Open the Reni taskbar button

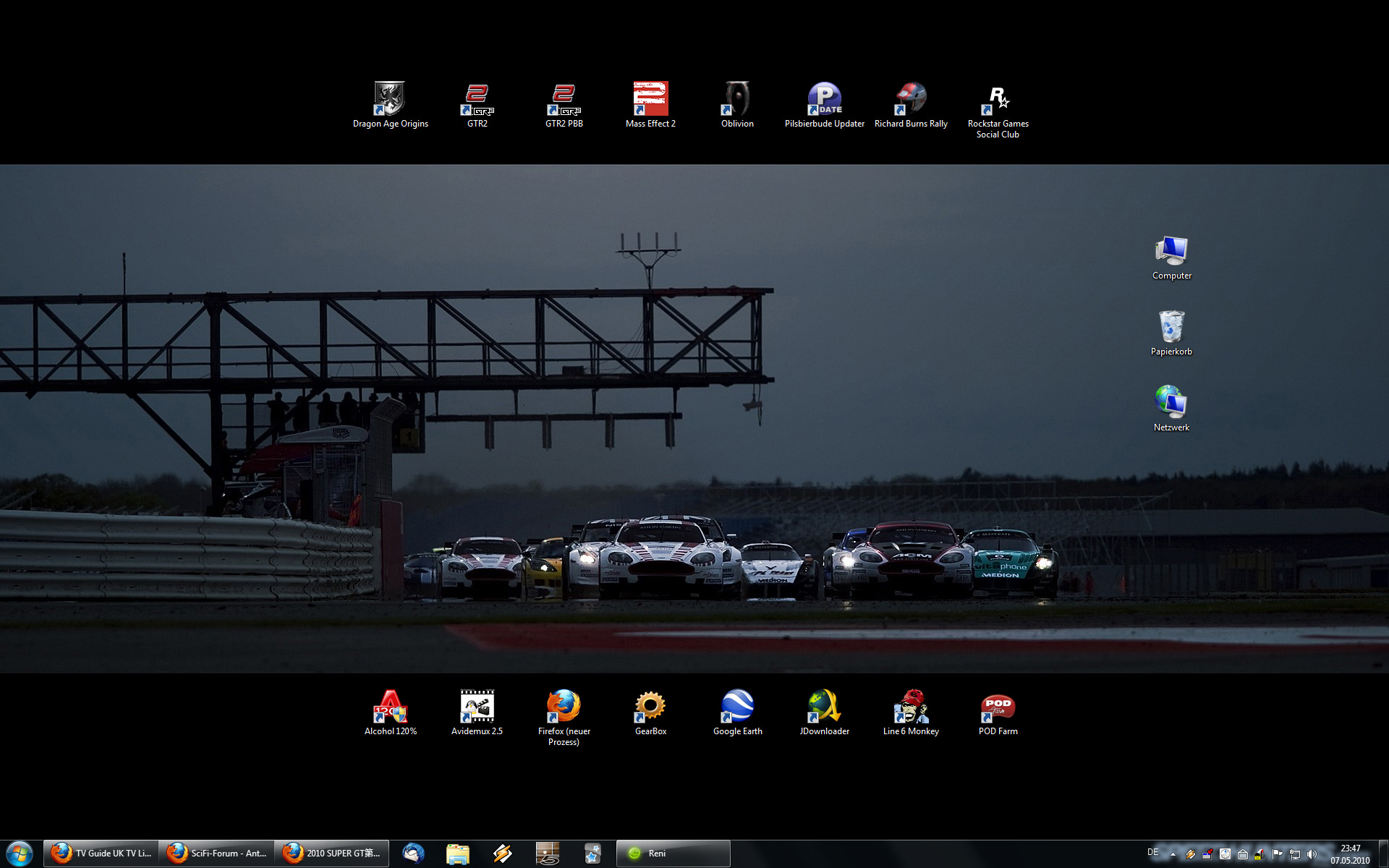[x=673, y=854]
